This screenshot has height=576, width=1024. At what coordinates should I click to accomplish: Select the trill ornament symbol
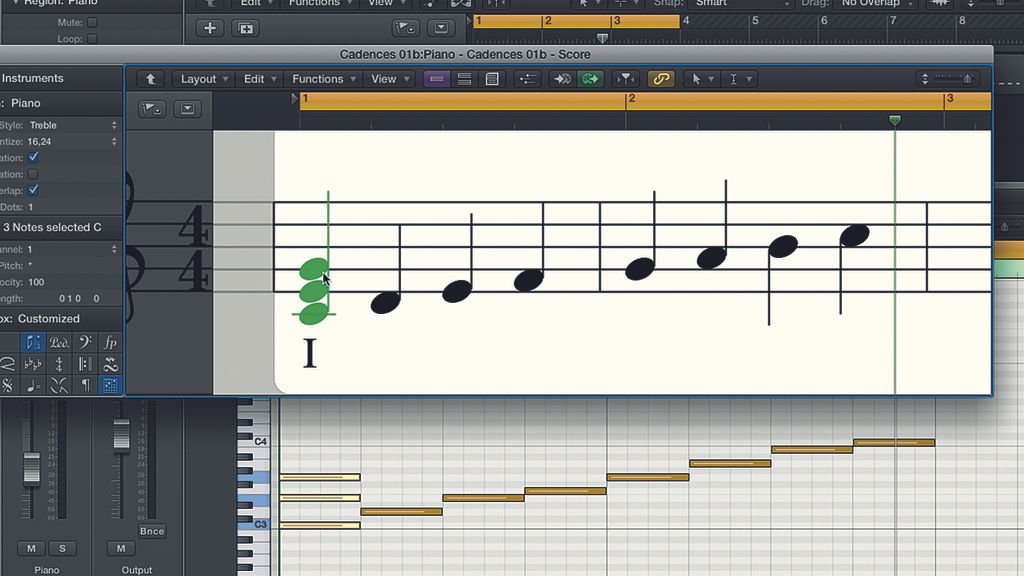click(110, 364)
